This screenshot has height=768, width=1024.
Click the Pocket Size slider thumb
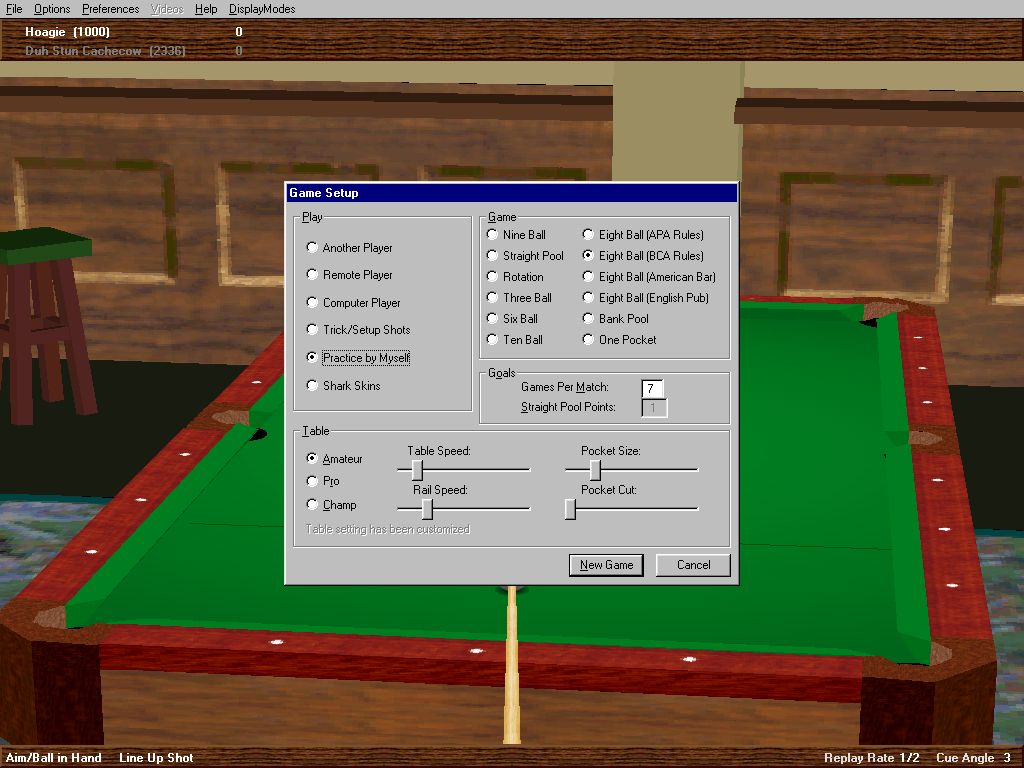[x=595, y=470]
